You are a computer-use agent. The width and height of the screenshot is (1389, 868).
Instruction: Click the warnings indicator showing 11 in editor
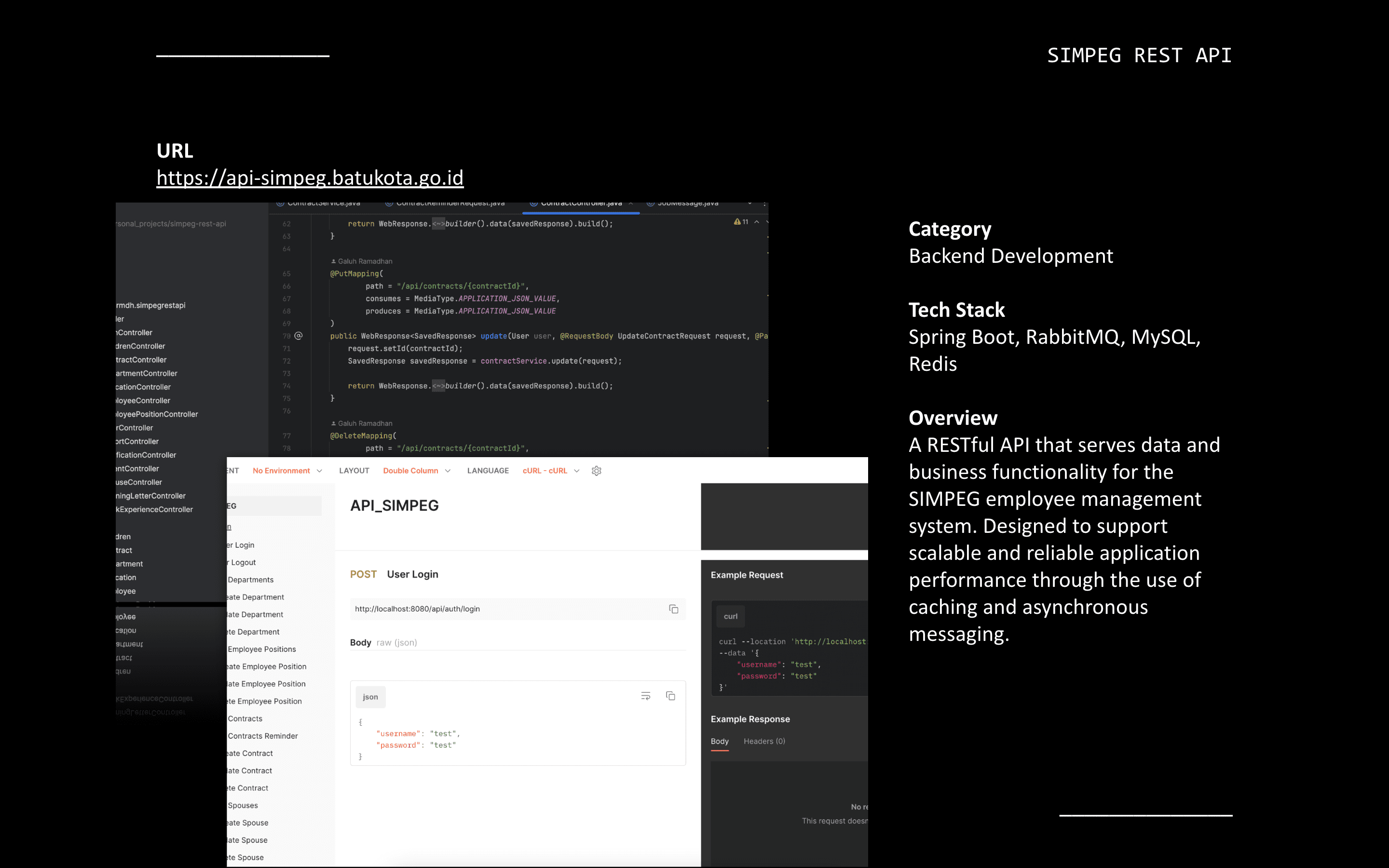(741, 222)
